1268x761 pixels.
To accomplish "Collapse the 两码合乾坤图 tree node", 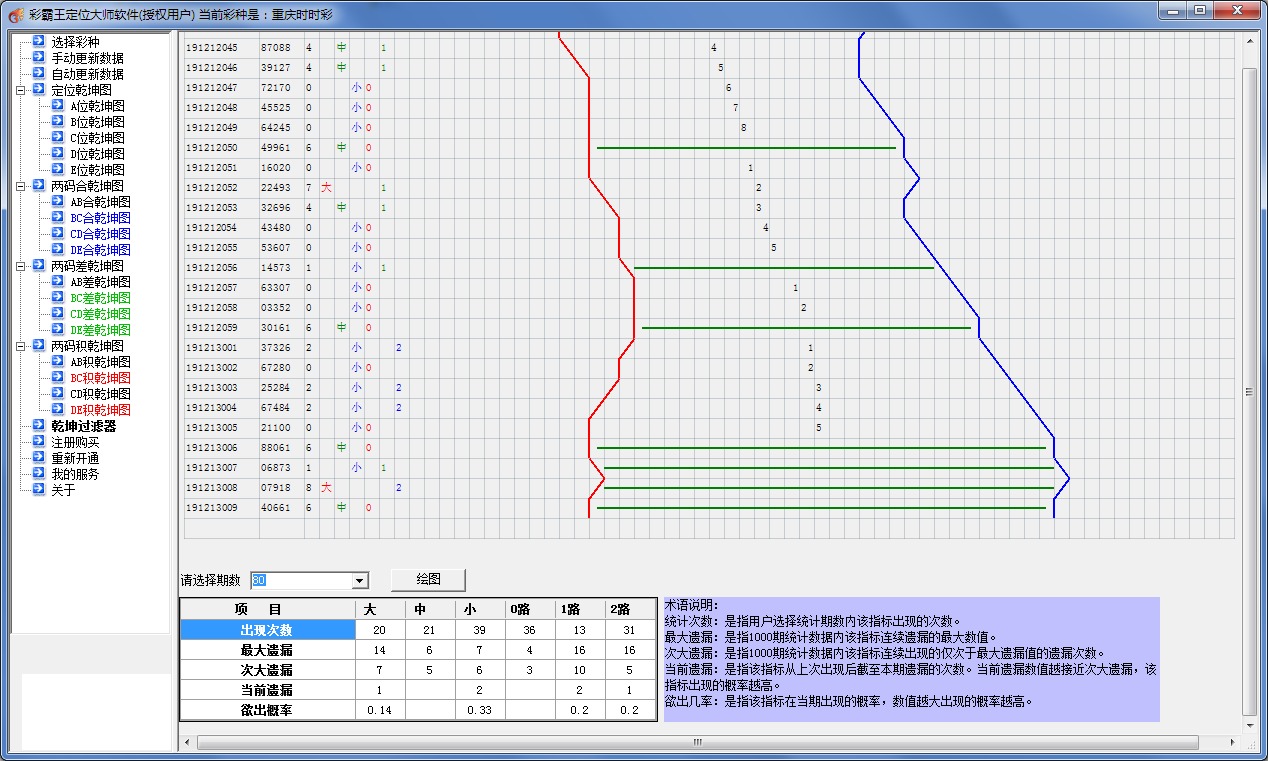I will [x=21, y=186].
